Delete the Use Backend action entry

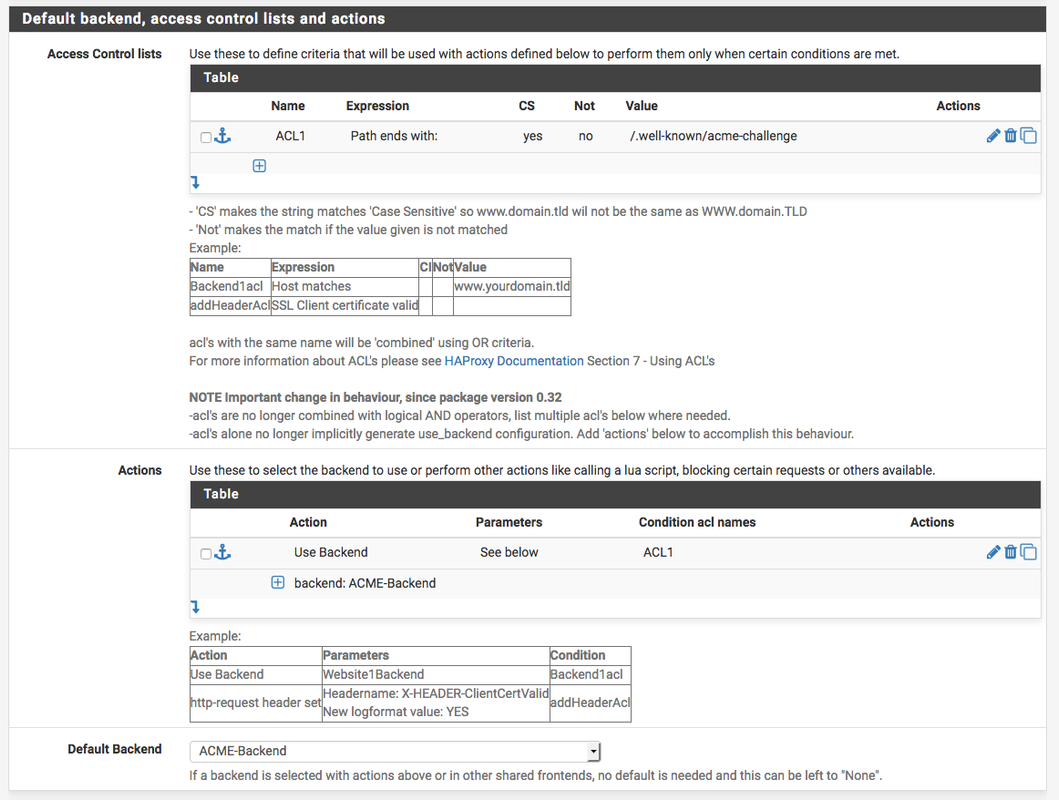click(1010, 552)
